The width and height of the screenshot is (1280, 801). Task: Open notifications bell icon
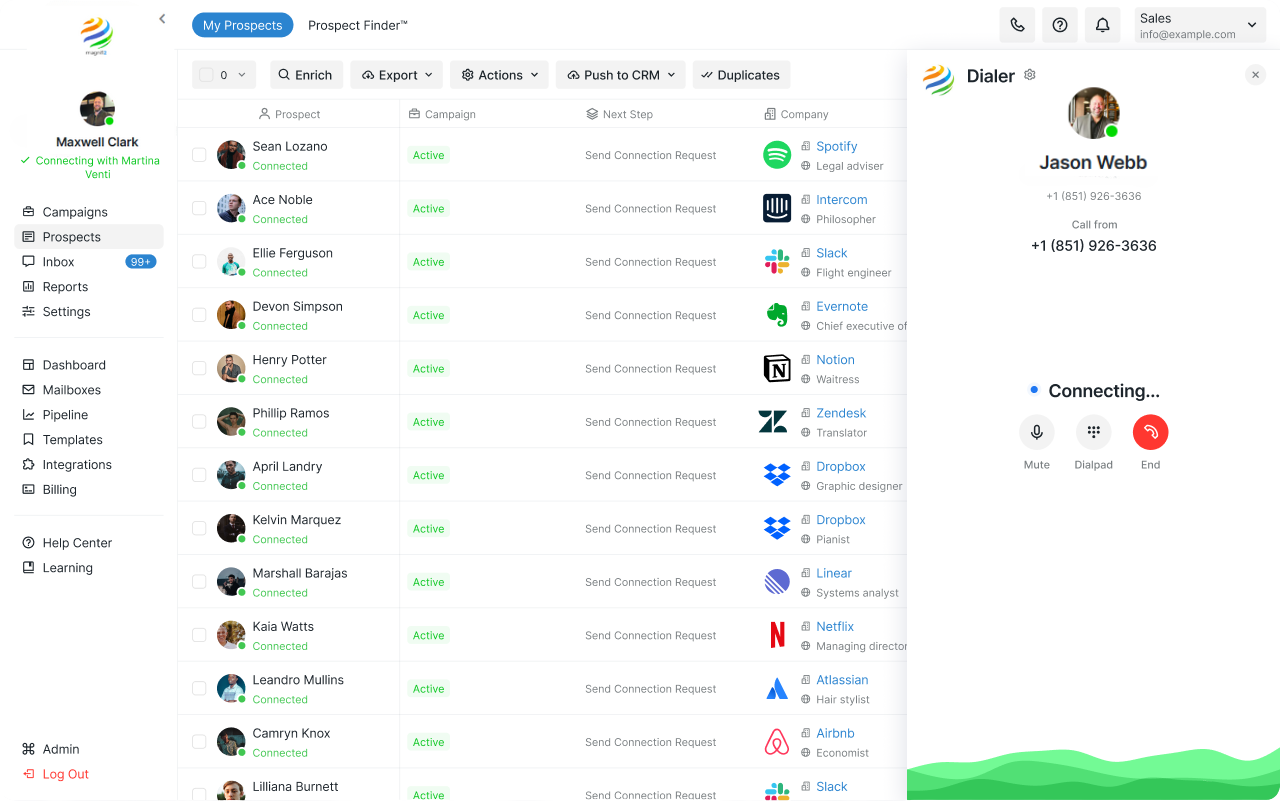[x=1102, y=25]
